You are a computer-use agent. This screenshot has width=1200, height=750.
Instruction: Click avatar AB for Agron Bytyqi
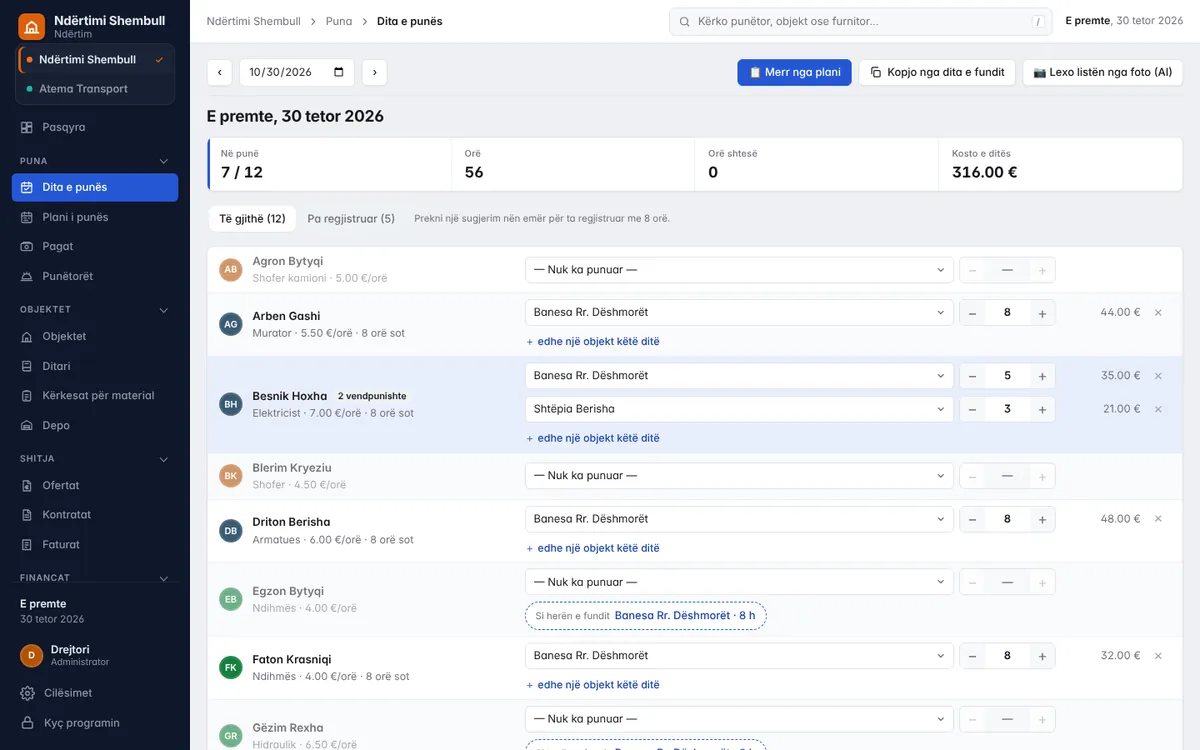click(x=231, y=270)
